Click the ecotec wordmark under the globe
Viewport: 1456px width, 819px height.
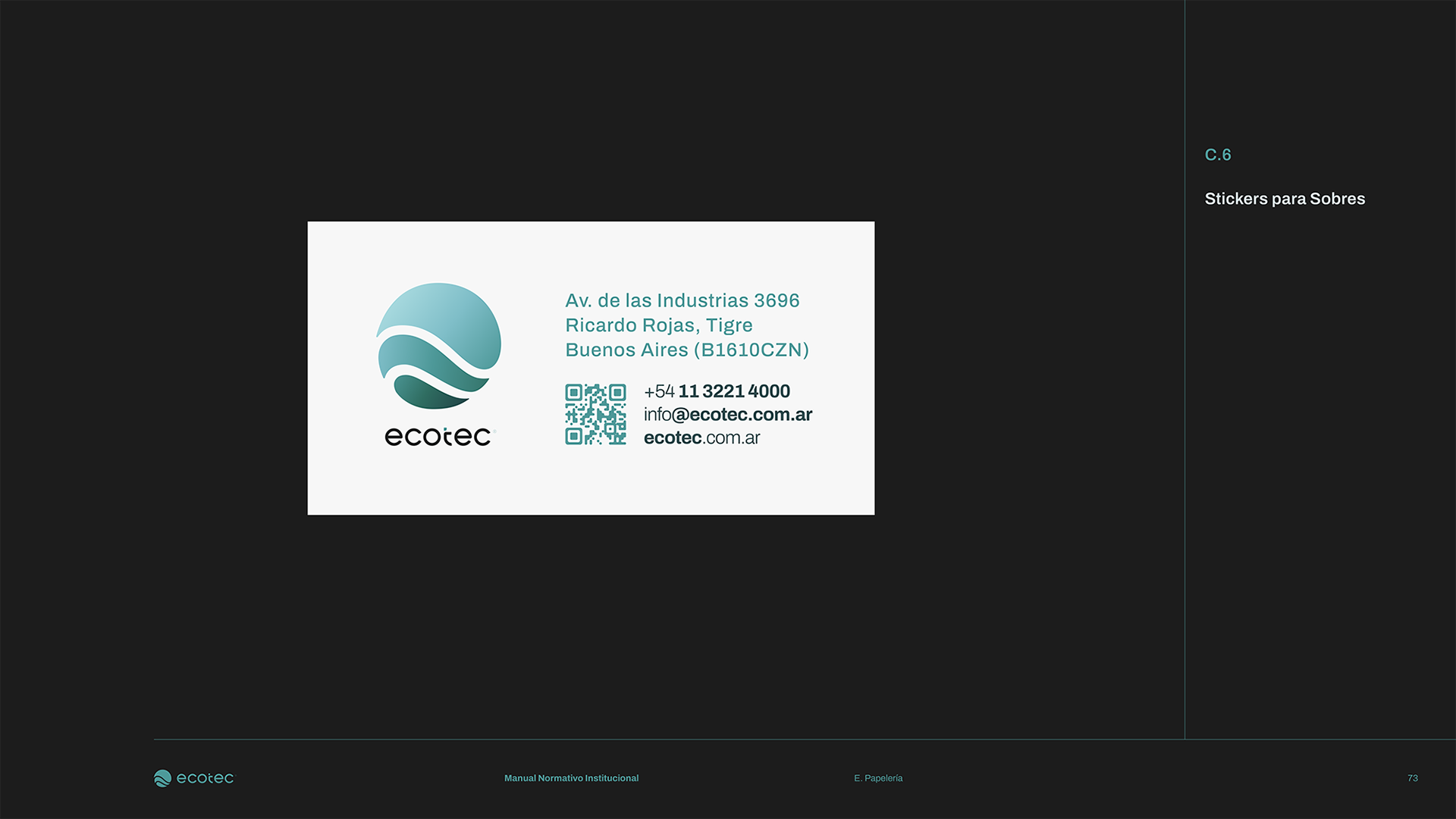pos(438,437)
